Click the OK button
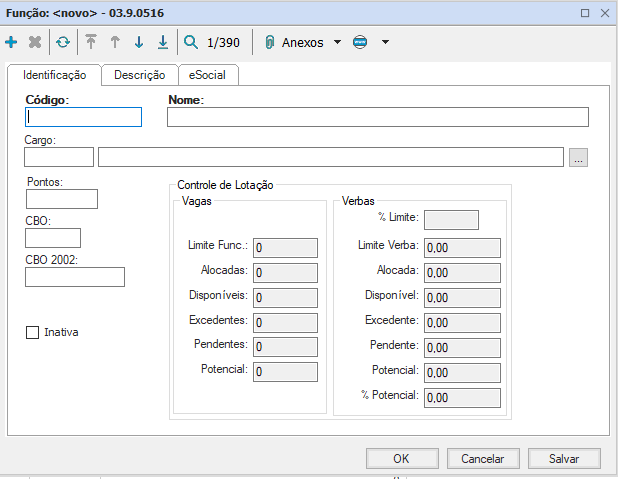The width and height of the screenshot is (618, 479). click(401, 458)
